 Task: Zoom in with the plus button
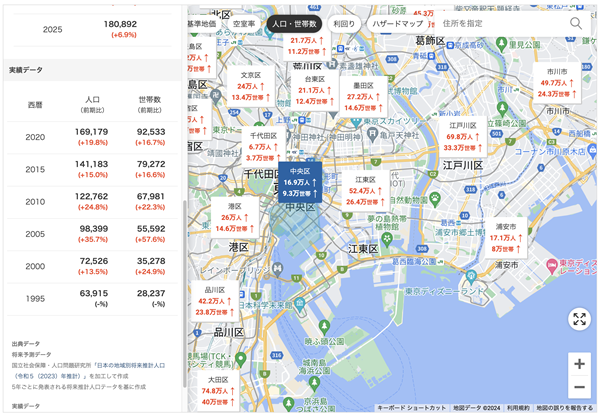[579, 364]
